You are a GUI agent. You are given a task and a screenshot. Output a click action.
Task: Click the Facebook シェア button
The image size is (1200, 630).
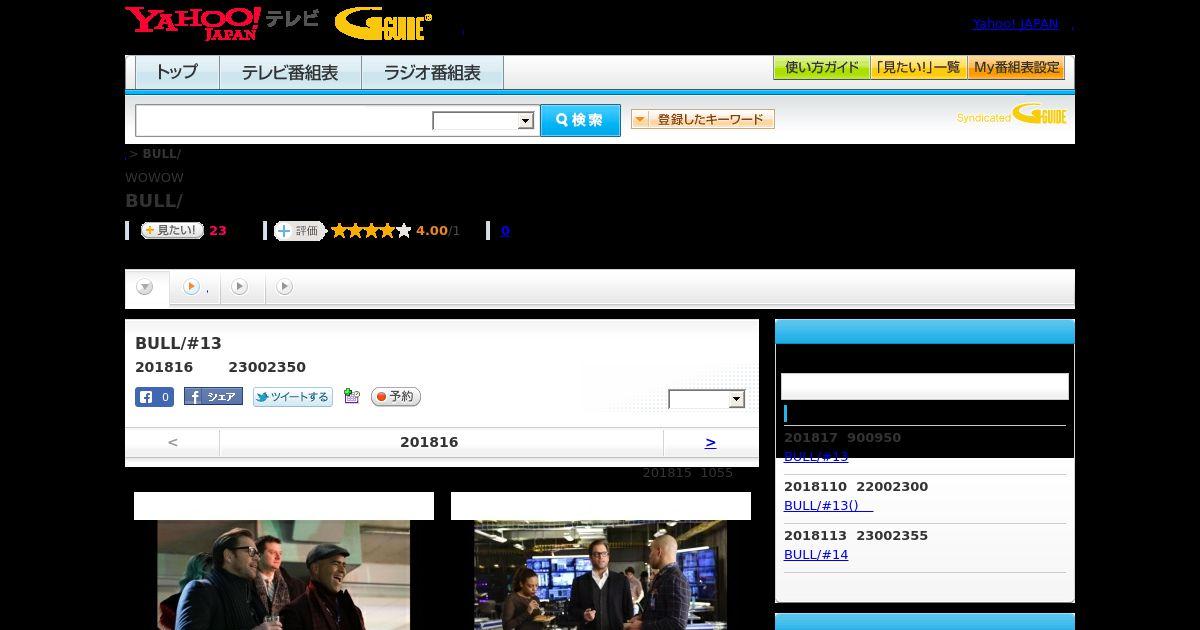[x=213, y=397]
